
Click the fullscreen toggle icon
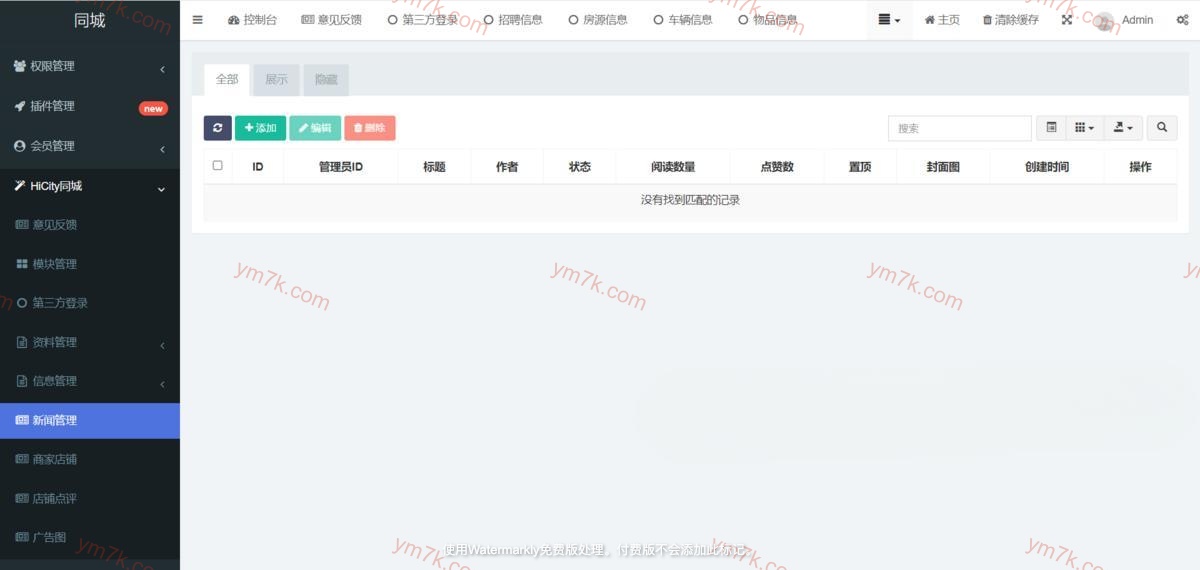(1067, 20)
